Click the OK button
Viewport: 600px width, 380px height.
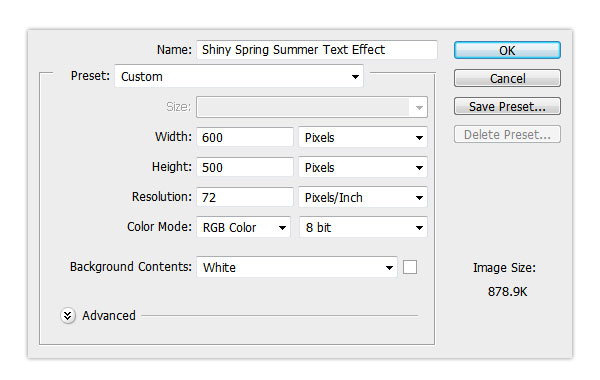point(507,50)
